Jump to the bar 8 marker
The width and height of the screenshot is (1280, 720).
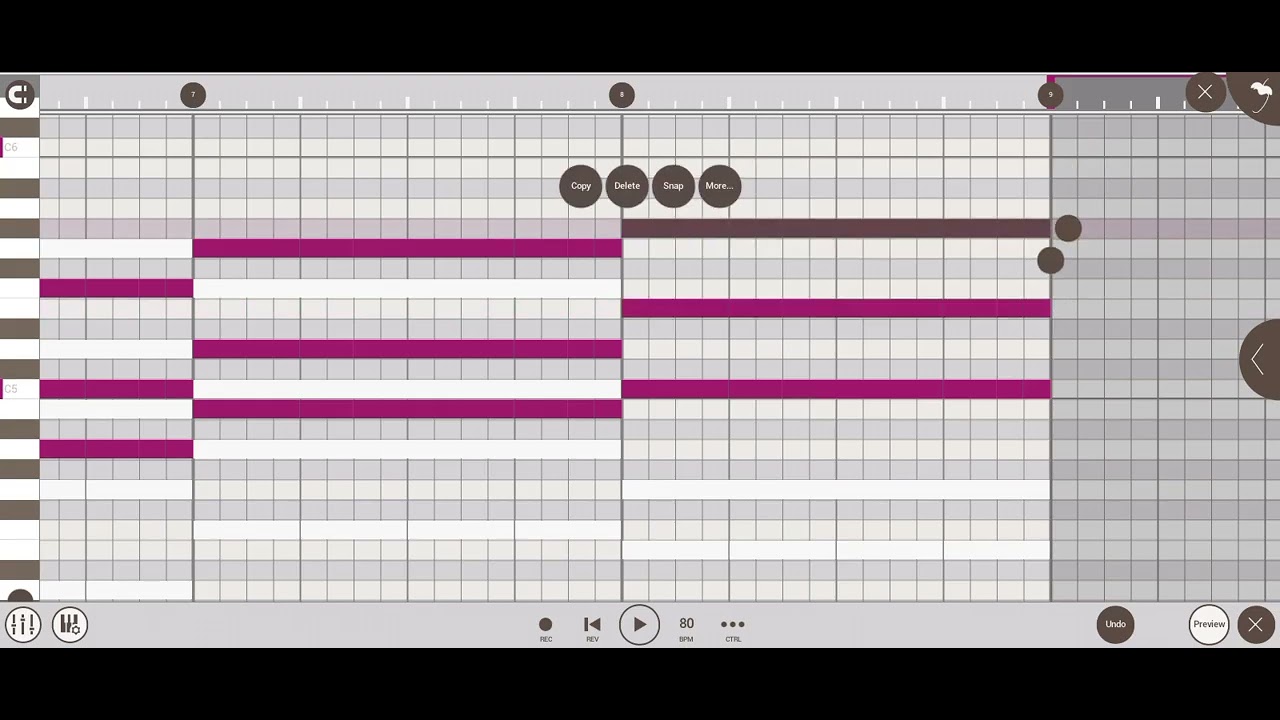point(621,95)
